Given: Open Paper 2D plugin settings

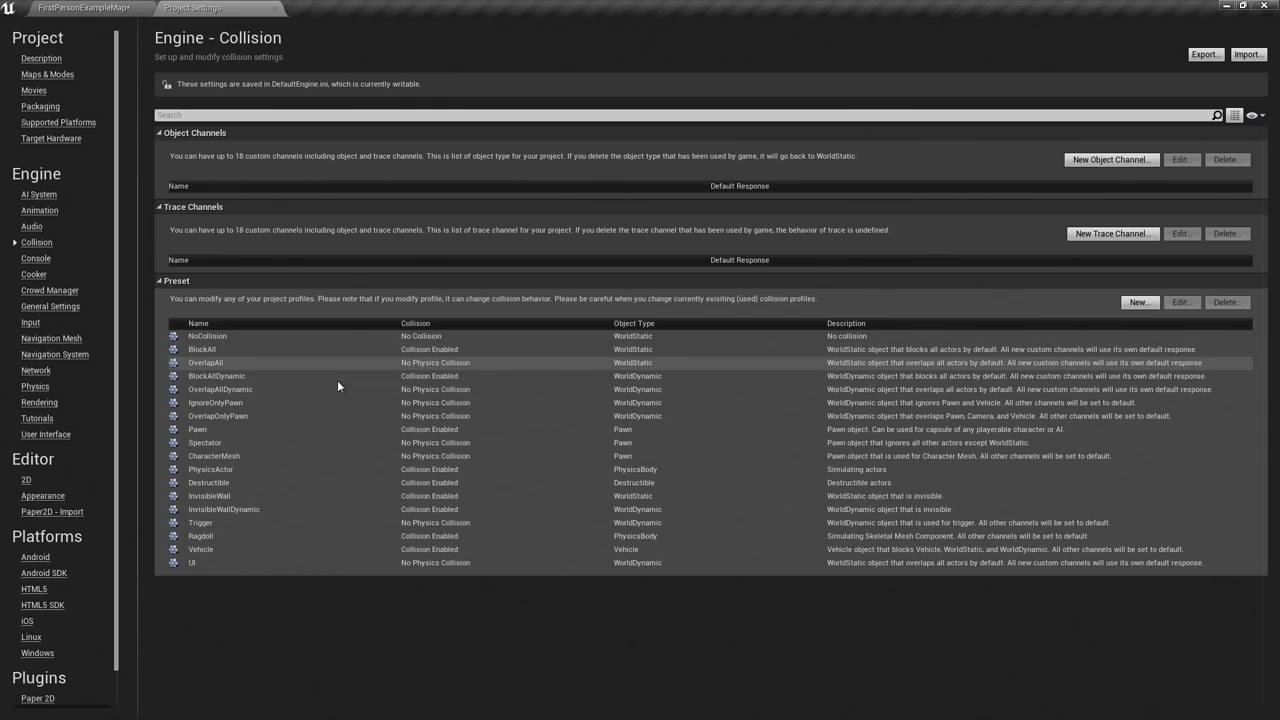Looking at the screenshot, I should [x=38, y=699].
